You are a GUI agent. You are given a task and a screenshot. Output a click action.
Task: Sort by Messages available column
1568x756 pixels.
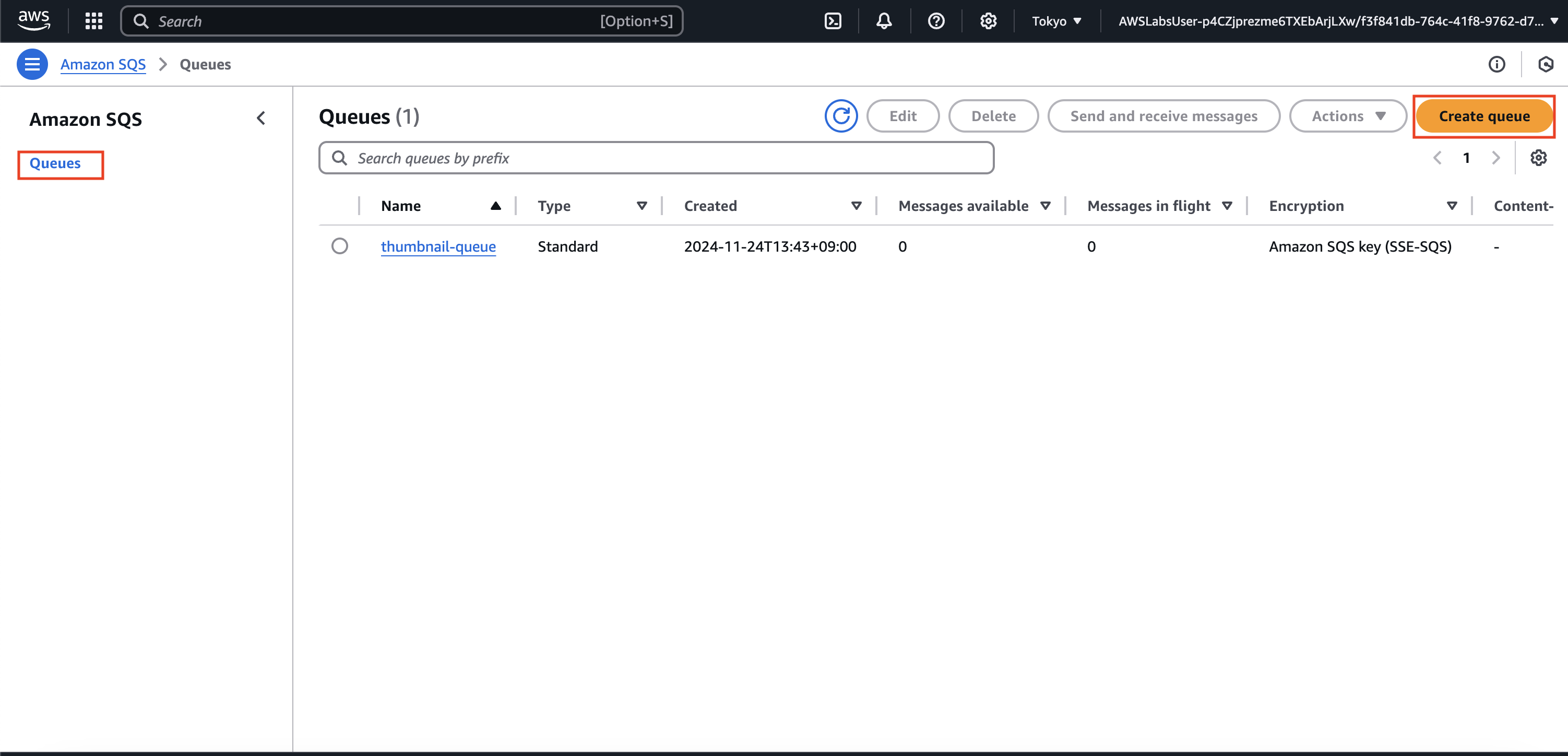point(975,206)
